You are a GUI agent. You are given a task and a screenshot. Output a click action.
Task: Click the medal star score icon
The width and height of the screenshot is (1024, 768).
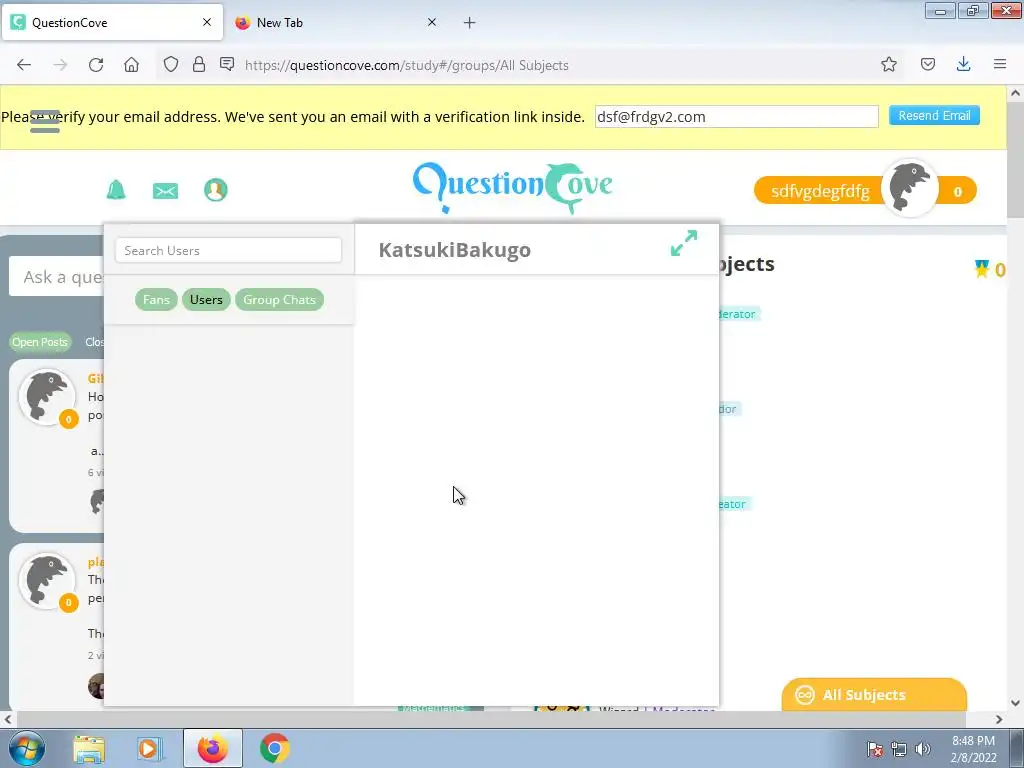[981, 268]
